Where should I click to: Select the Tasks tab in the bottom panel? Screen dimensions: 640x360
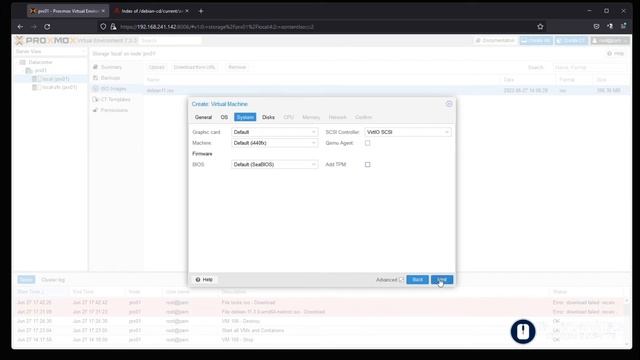coord(26,280)
